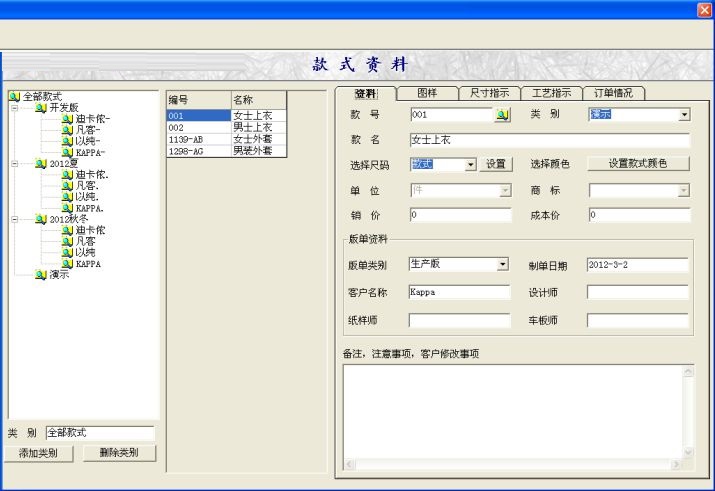Click the 凡客. icon under 2012夏
Screen dimensions: 715x491
[x=67, y=186]
